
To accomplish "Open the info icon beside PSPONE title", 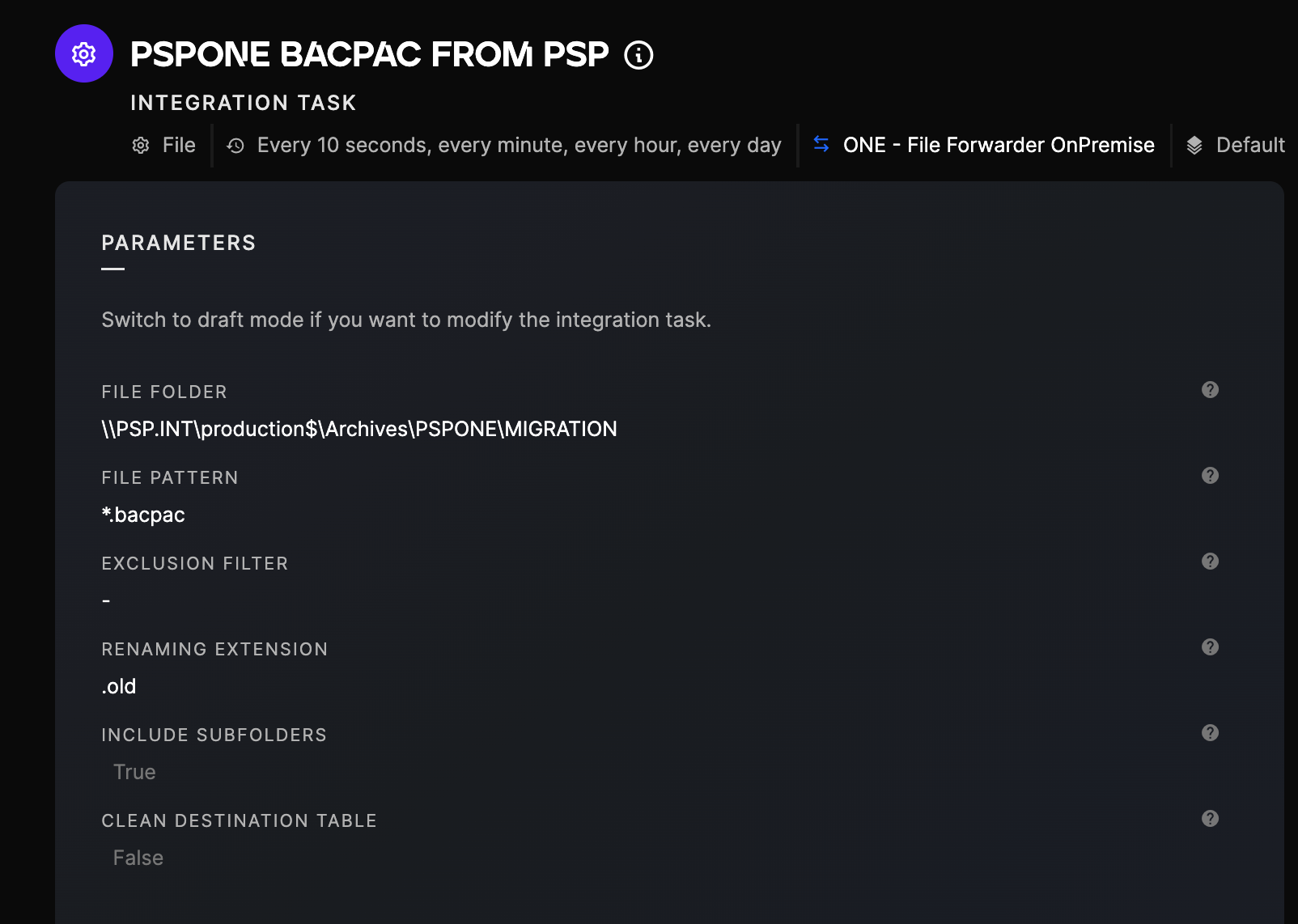I will (638, 55).
